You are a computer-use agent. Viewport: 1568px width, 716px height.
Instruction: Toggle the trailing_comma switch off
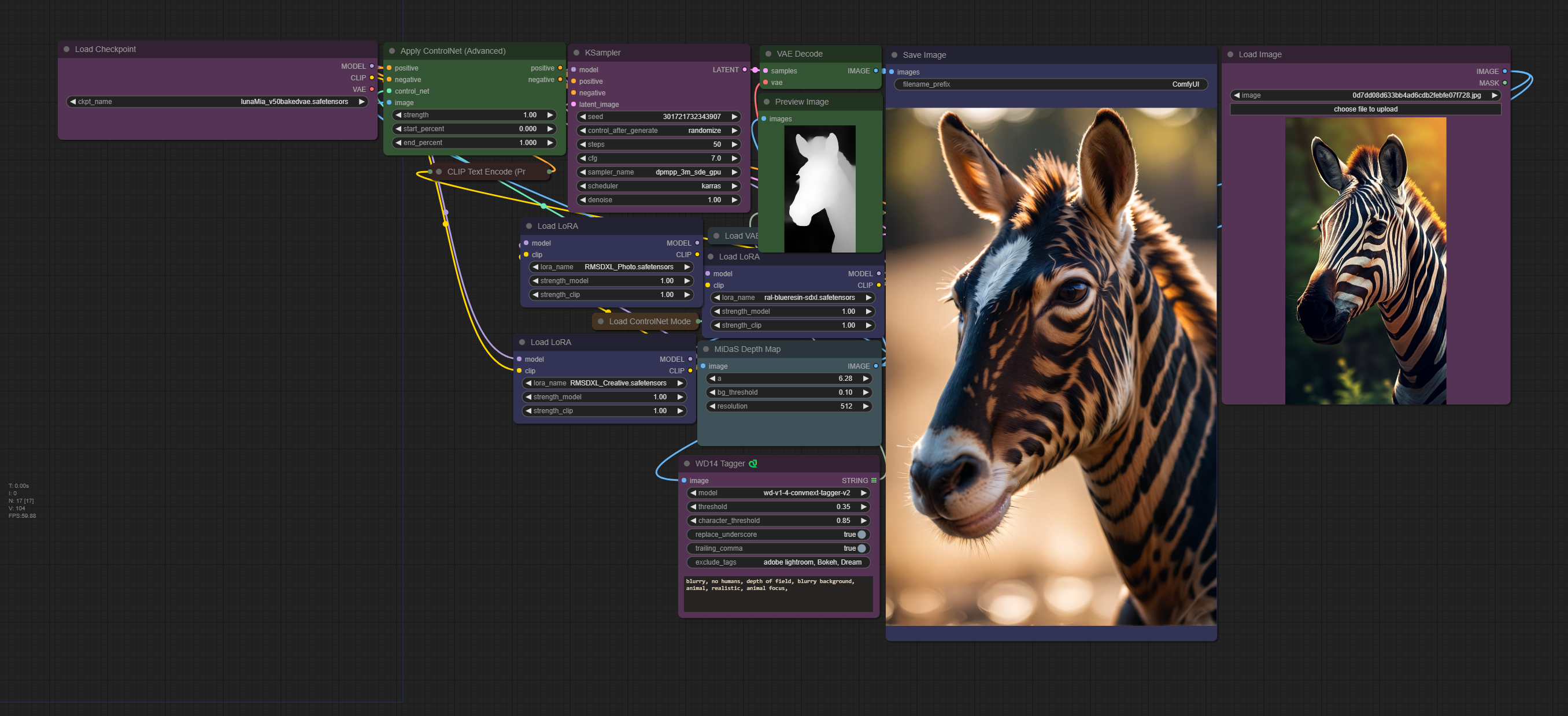pos(861,549)
